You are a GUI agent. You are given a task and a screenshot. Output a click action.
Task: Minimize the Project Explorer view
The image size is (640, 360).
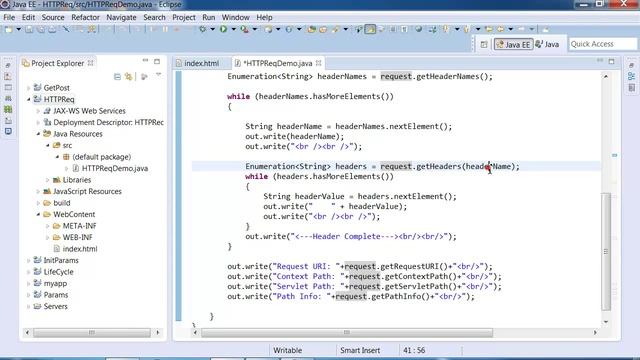point(145,61)
